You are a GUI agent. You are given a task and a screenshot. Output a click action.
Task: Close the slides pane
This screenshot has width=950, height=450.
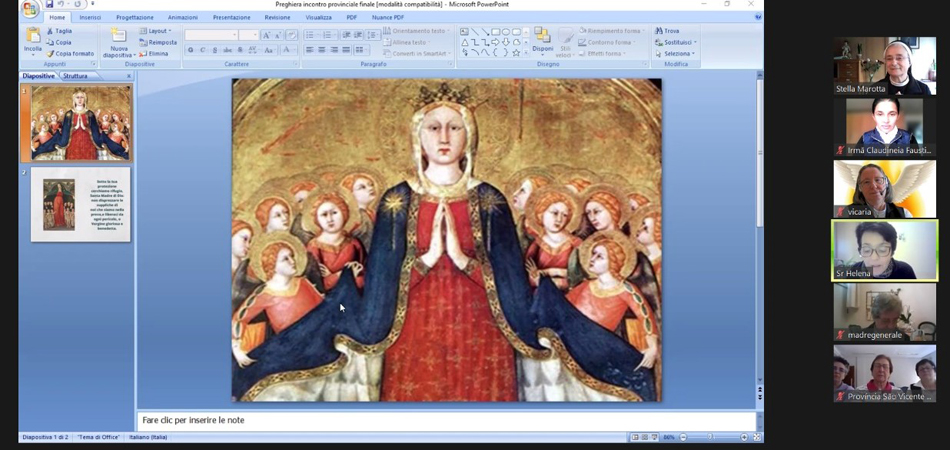point(128,76)
